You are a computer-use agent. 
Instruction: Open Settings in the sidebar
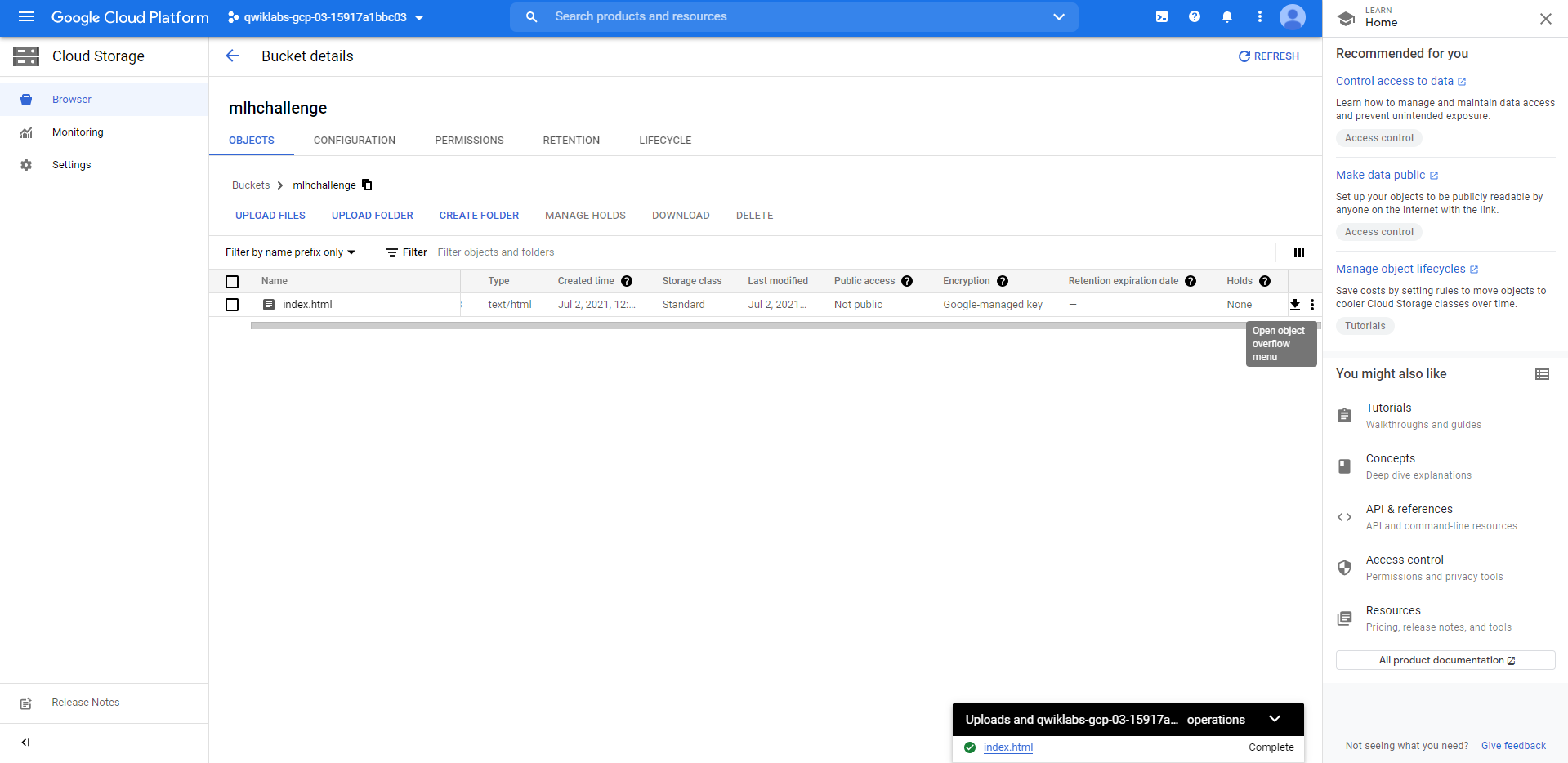(105, 165)
